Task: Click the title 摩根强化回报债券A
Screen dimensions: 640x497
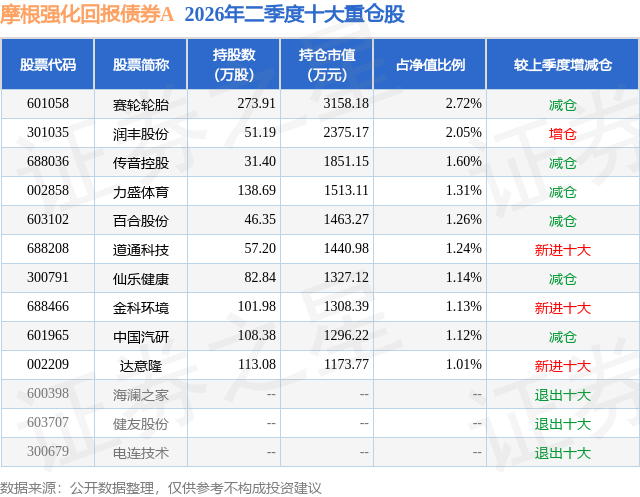Action: click(x=87, y=14)
